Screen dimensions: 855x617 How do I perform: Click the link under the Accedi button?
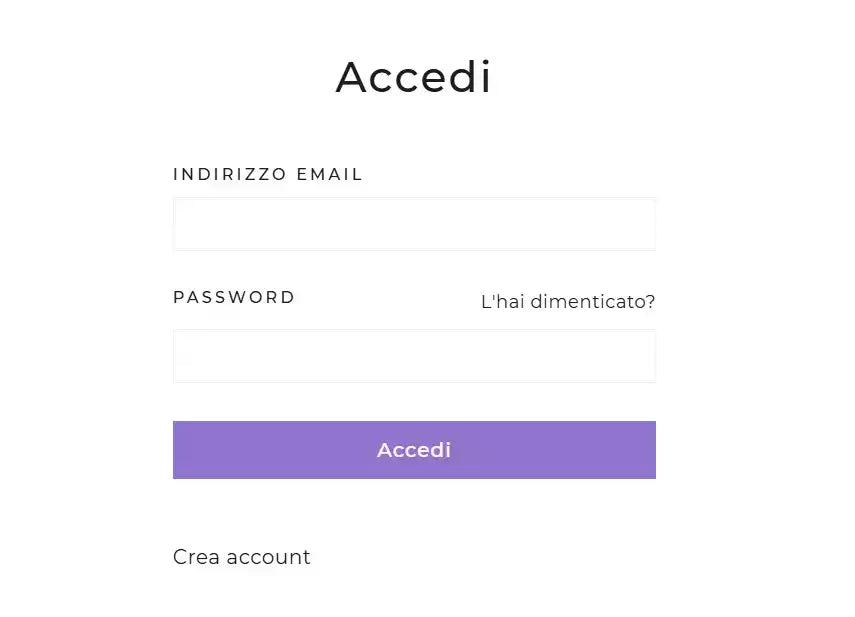point(242,557)
